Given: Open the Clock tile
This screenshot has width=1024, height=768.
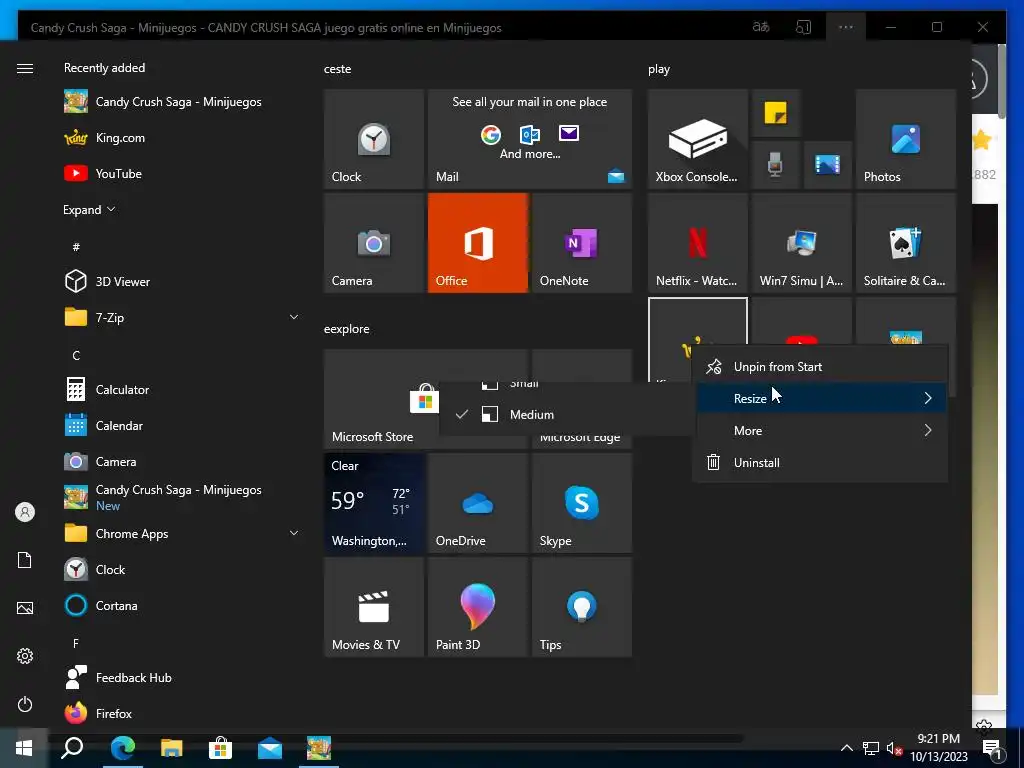Looking at the screenshot, I should (x=374, y=139).
